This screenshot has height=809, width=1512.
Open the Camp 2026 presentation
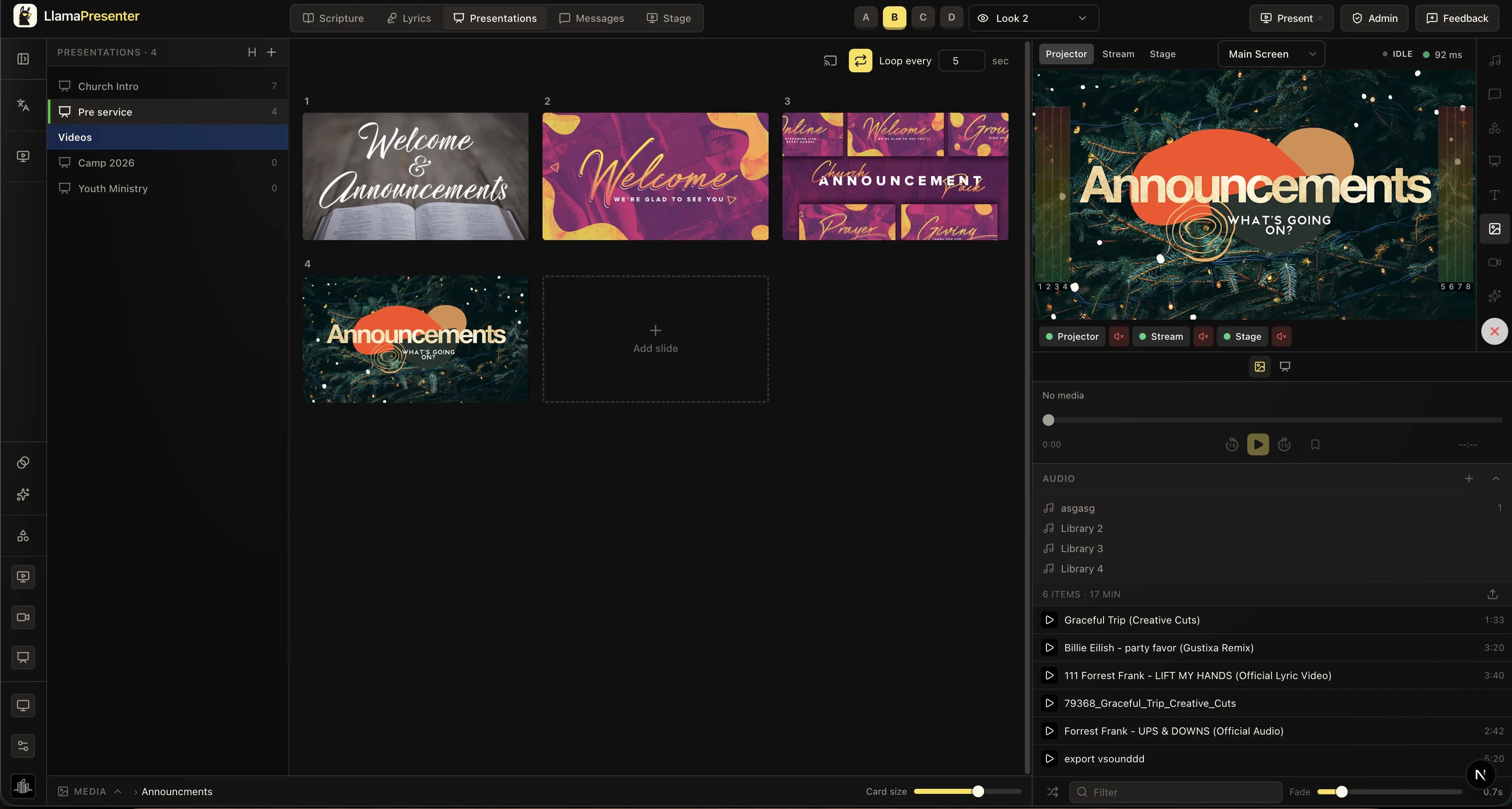(168, 163)
